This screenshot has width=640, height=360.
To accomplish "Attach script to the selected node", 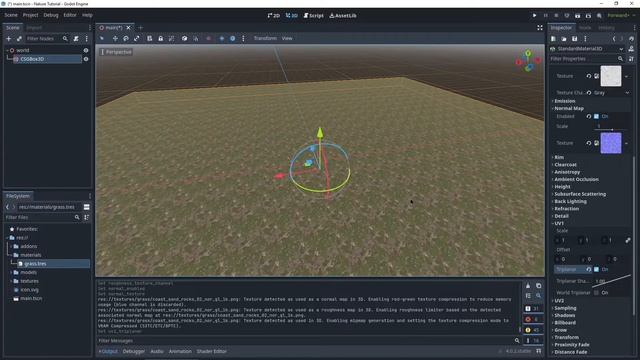I will pyautogui.click(x=76, y=38).
